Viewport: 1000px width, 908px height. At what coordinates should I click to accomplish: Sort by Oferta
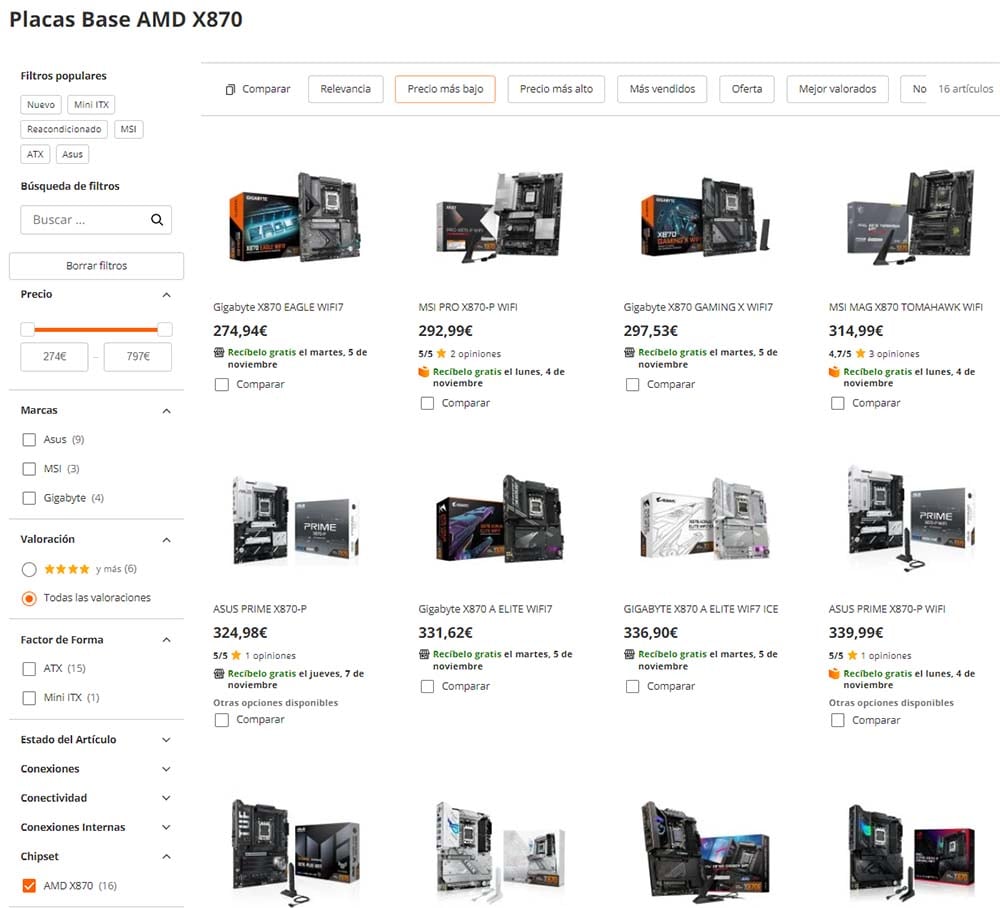[x=747, y=89]
